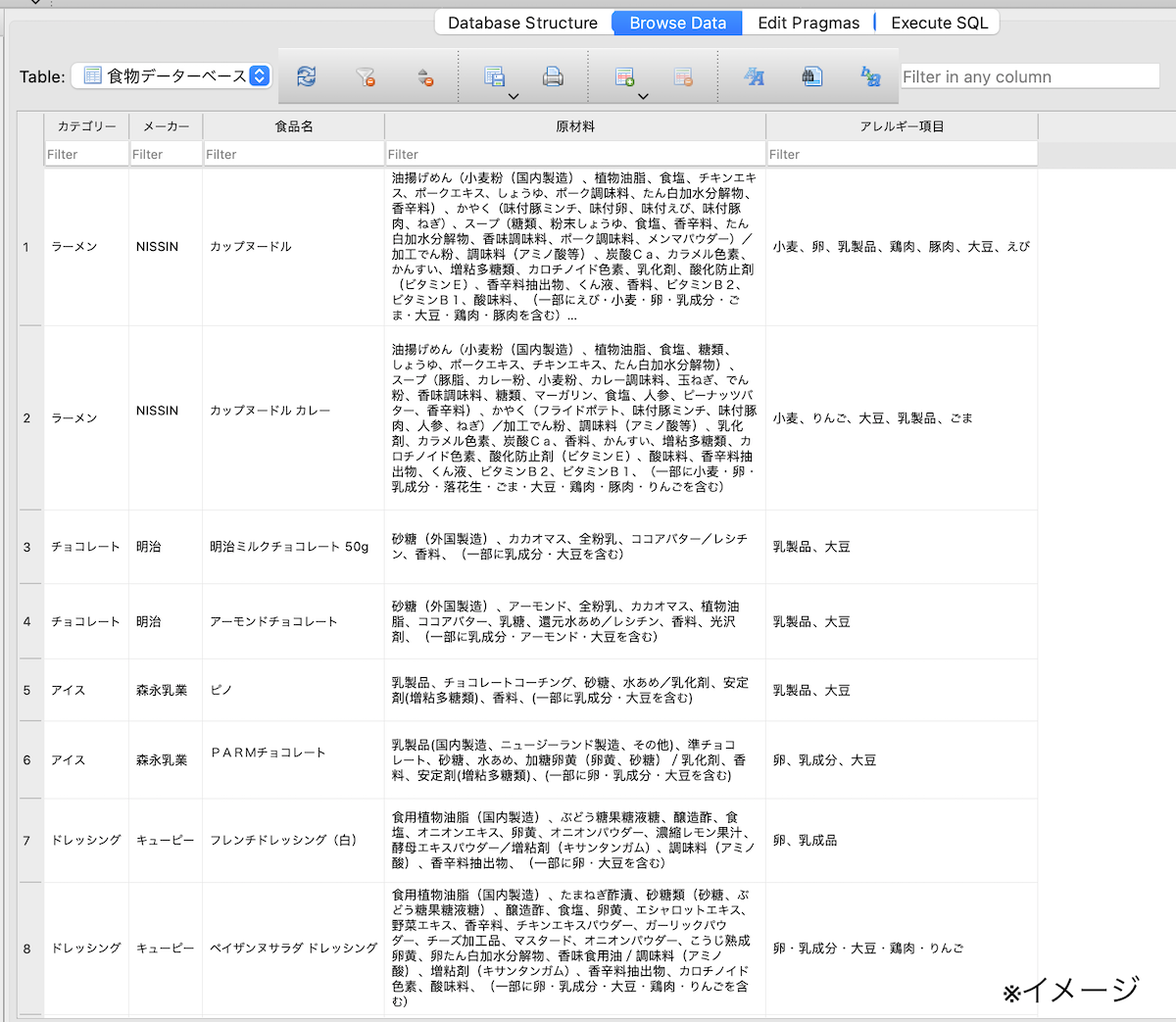This screenshot has height=1022, width=1176.
Task: Click キューピー maker cell in row 7
Action: [x=166, y=841]
